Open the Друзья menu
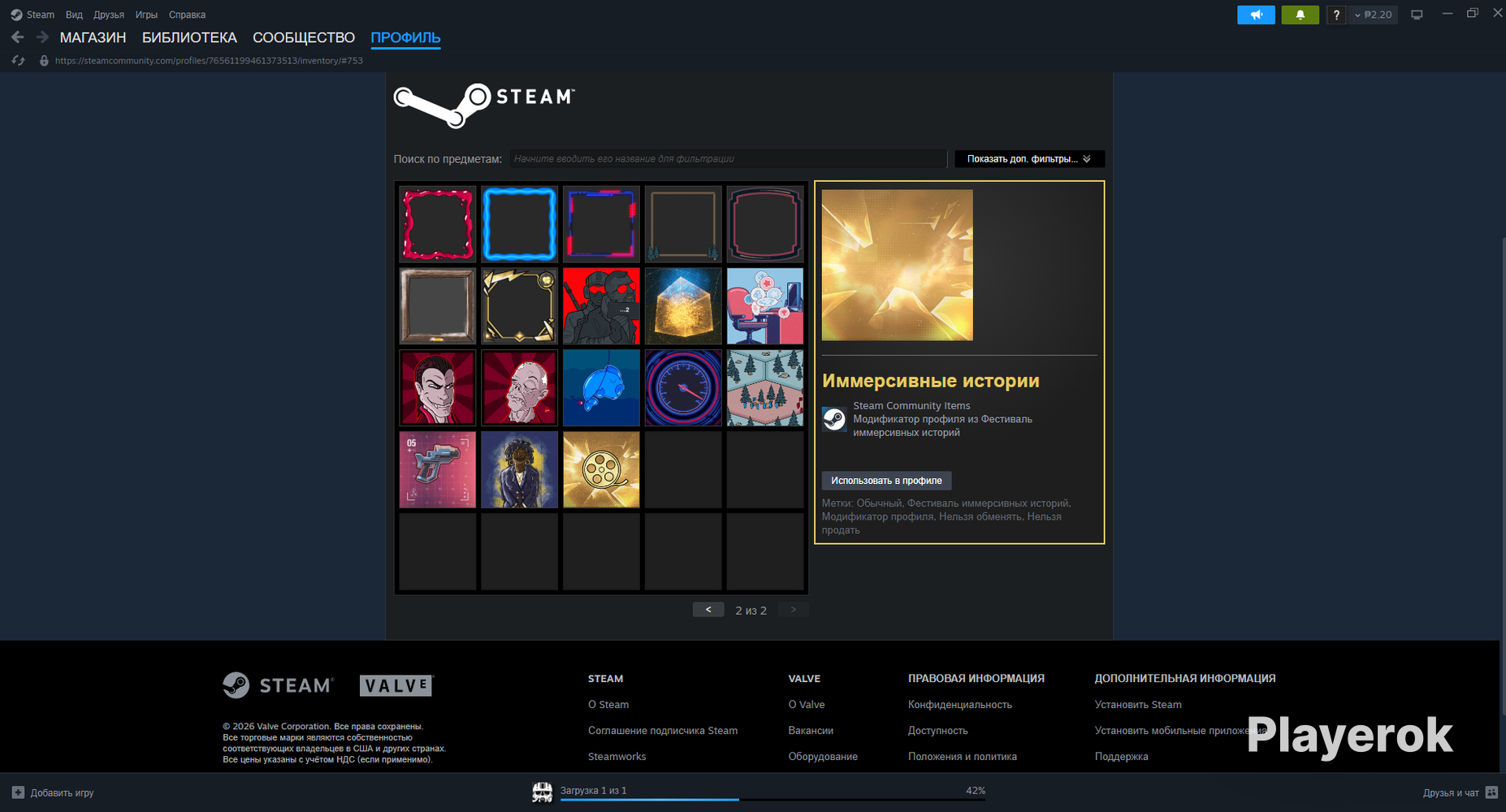This screenshot has height=812, width=1506. pyautogui.click(x=109, y=15)
